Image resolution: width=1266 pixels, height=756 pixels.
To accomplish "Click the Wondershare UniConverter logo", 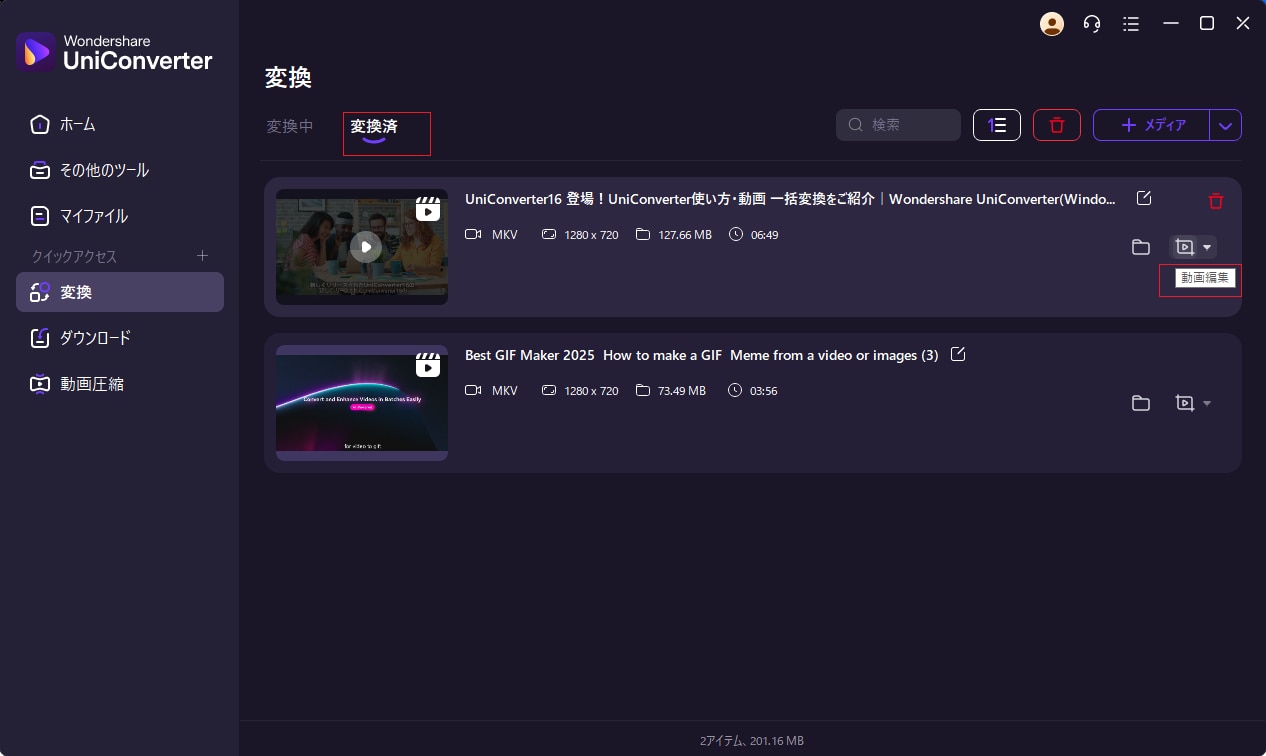I will [x=115, y=51].
